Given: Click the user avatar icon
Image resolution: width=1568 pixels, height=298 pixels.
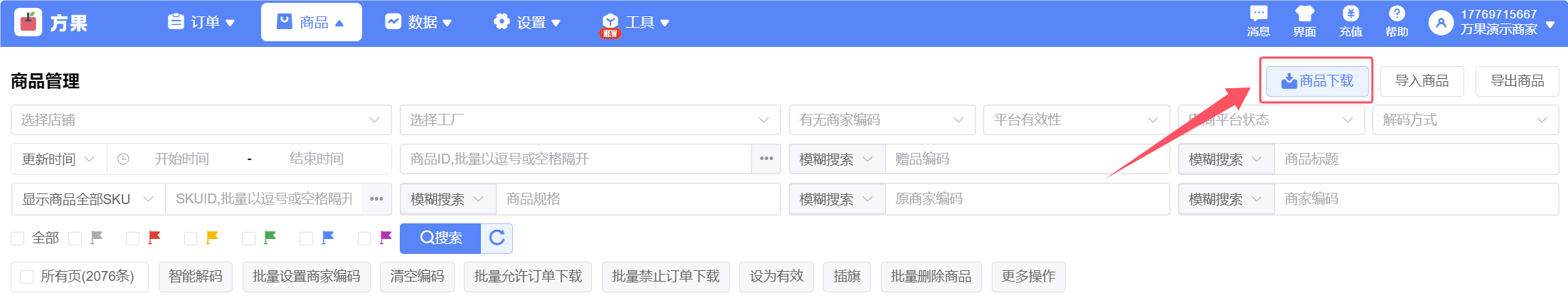Looking at the screenshot, I should [1441, 23].
